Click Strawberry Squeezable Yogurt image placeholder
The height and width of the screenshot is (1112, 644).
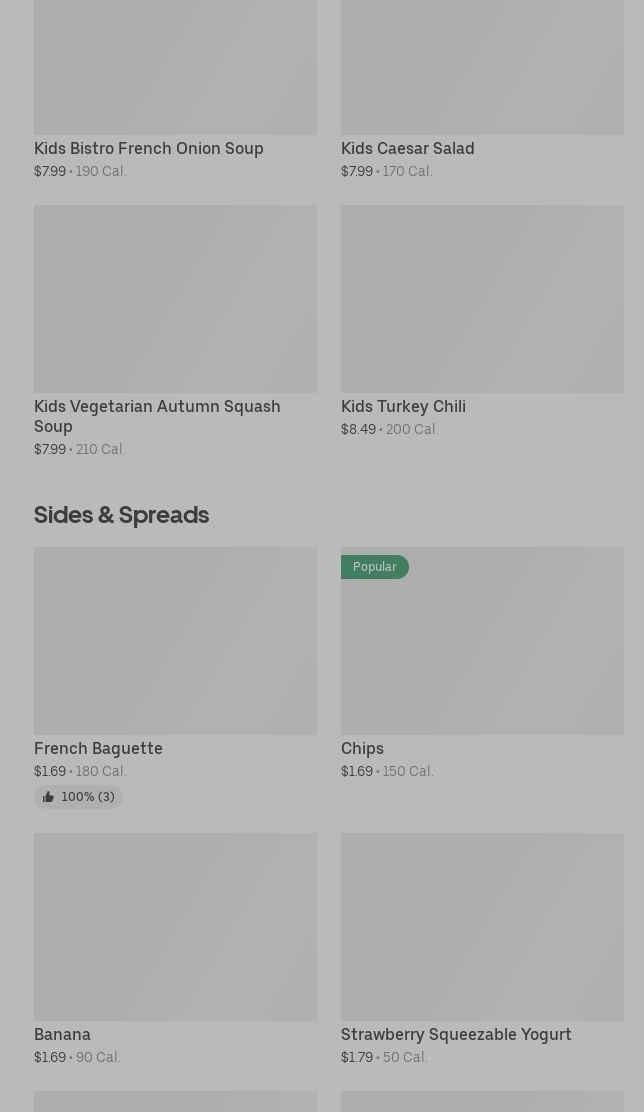[x=482, y=927]
